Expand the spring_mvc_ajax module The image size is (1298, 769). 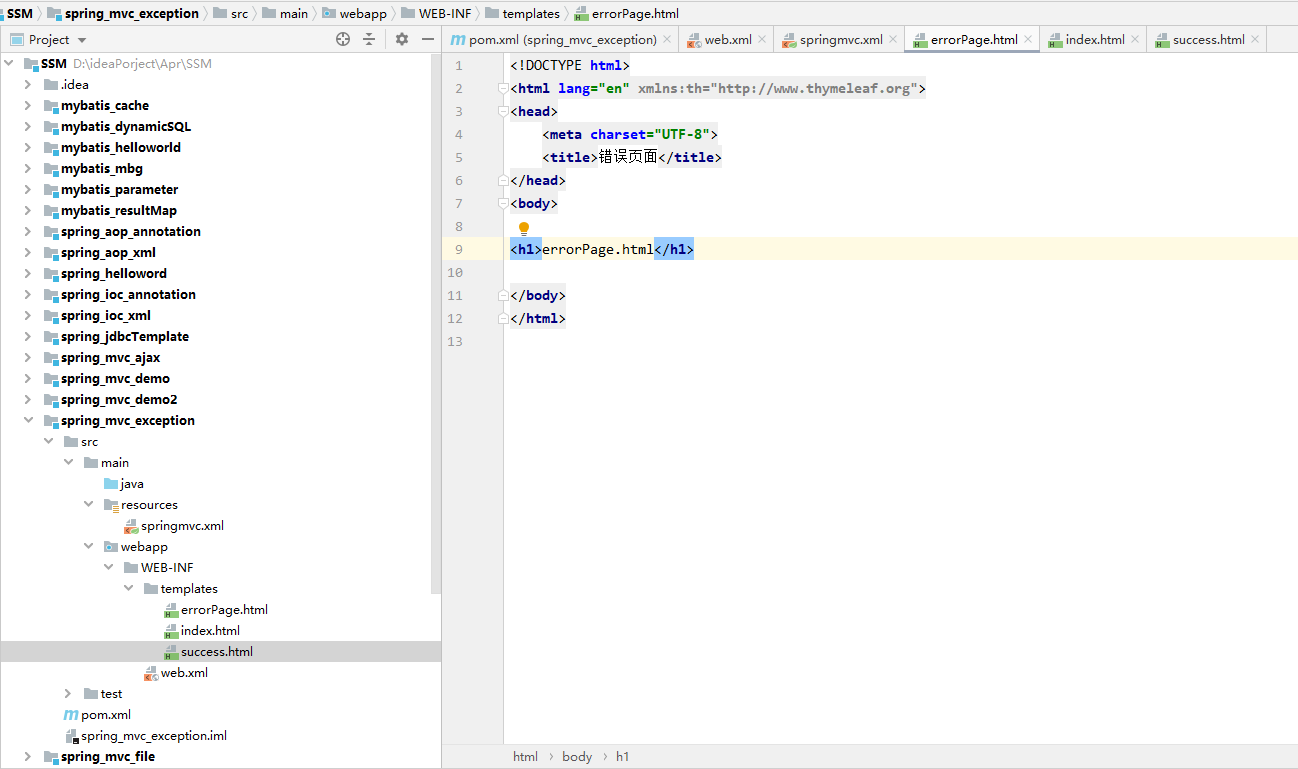pyautogui.click(x=28, y=358)
